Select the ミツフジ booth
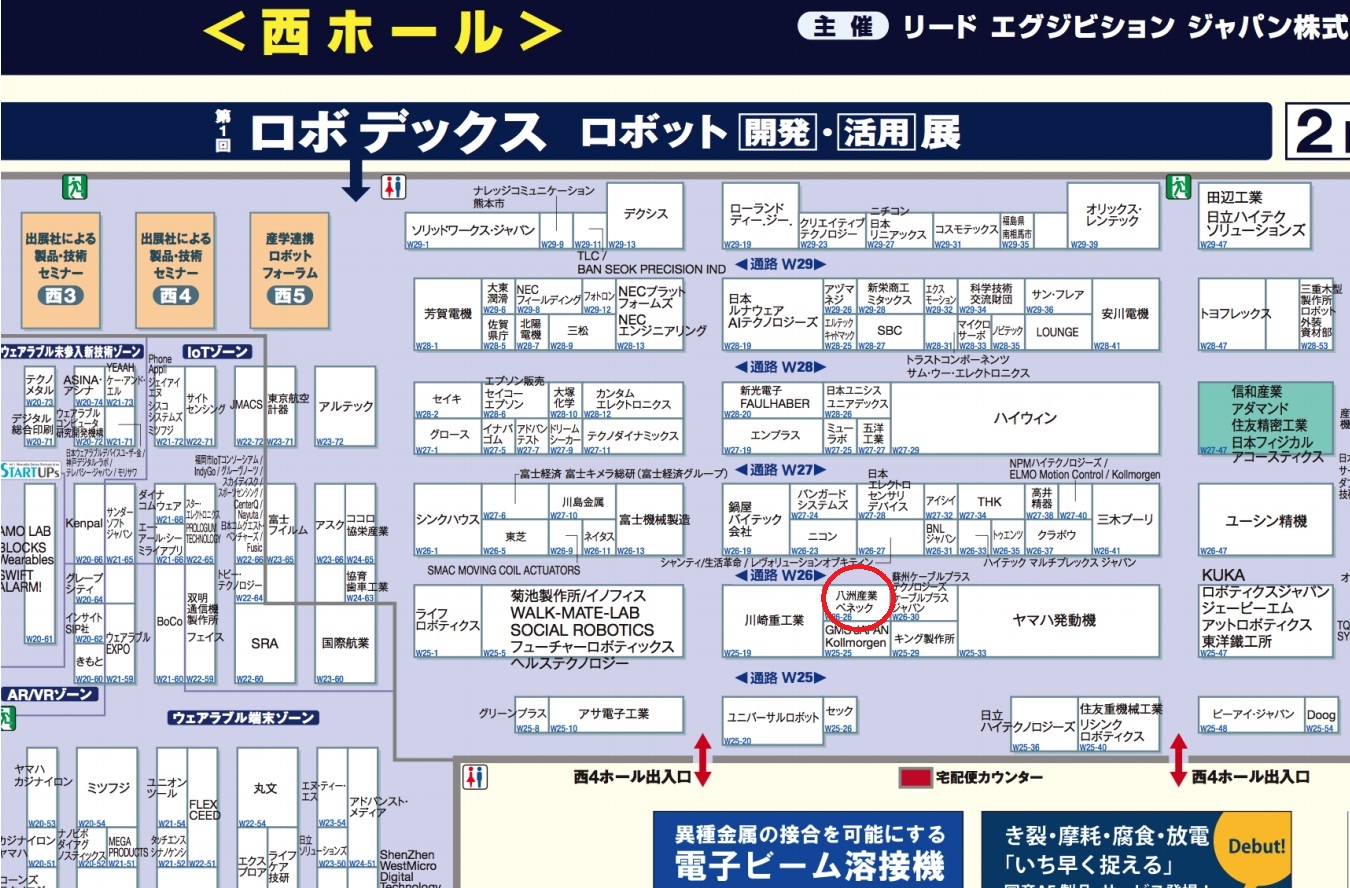The height and width of the screenshot is (888, 1350). click(x=107, y=788)
